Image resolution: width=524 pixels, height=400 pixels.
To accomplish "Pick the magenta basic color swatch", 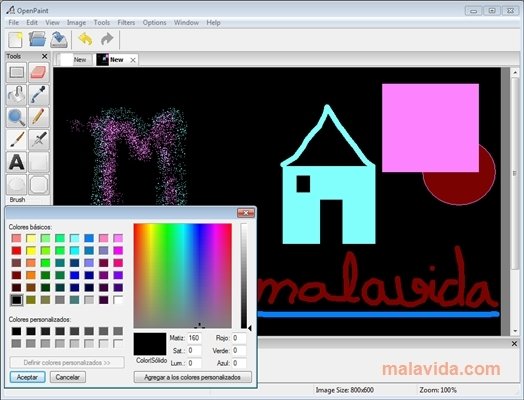I will [118, 250].
